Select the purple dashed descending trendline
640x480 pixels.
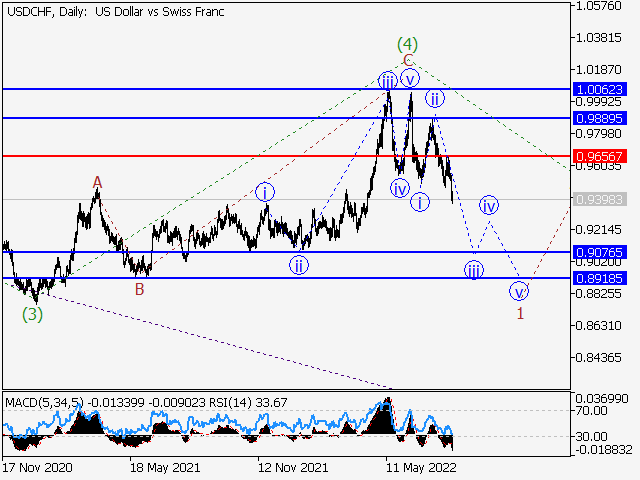pyautogui.click(x=220, y=340)
